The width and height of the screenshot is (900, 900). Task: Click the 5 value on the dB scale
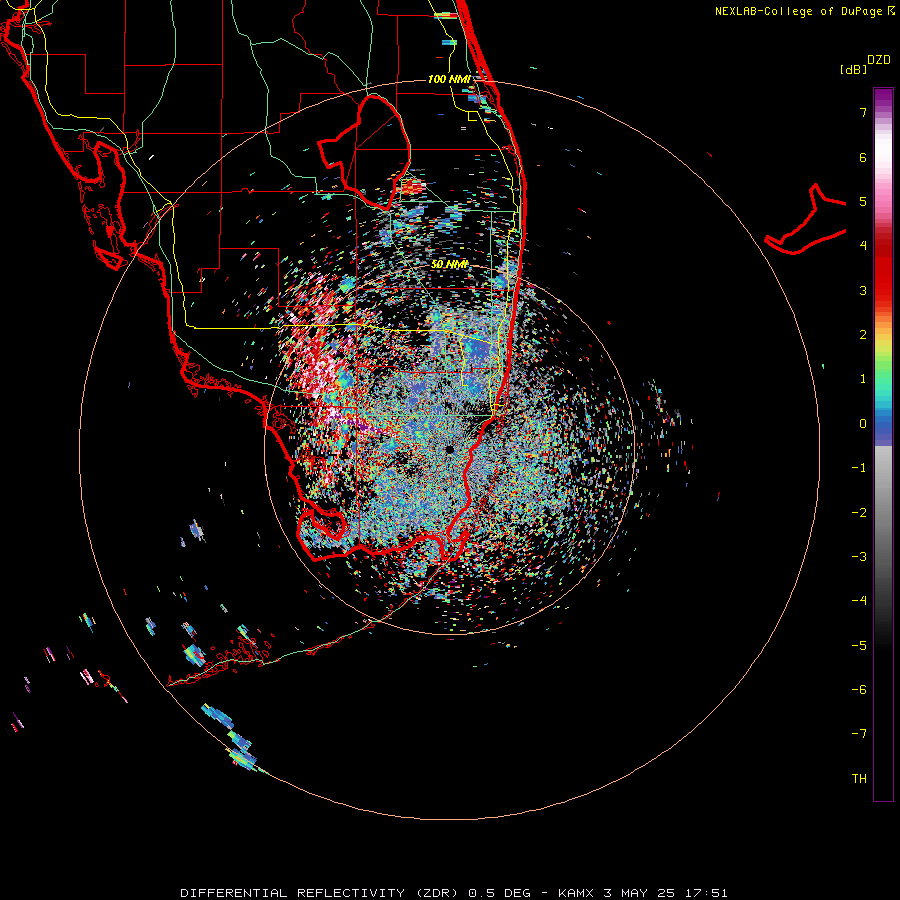click(863, 201)
